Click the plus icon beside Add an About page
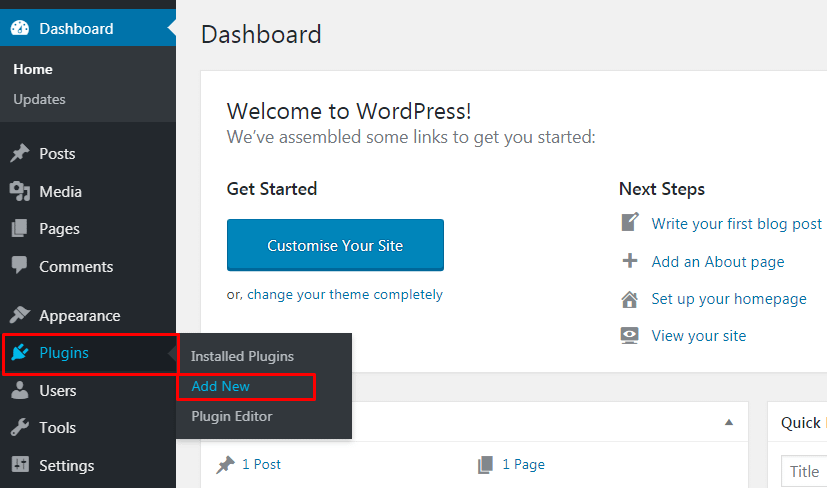The width and height of the screenshot is (827, 488). pos(630,261)
